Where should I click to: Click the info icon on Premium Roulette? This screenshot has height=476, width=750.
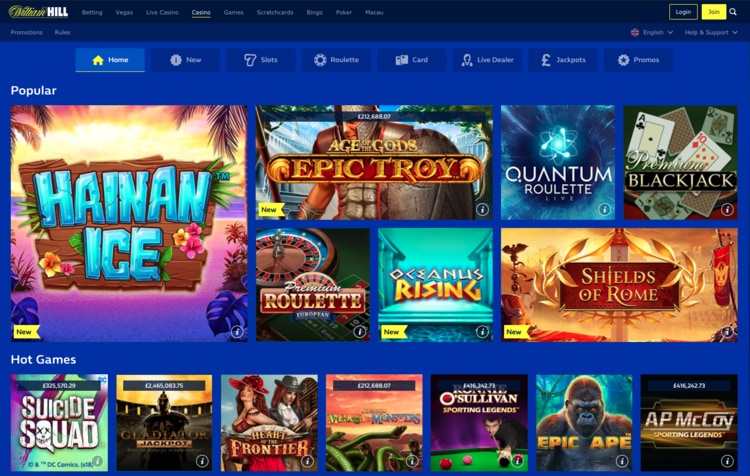point(359,332)
